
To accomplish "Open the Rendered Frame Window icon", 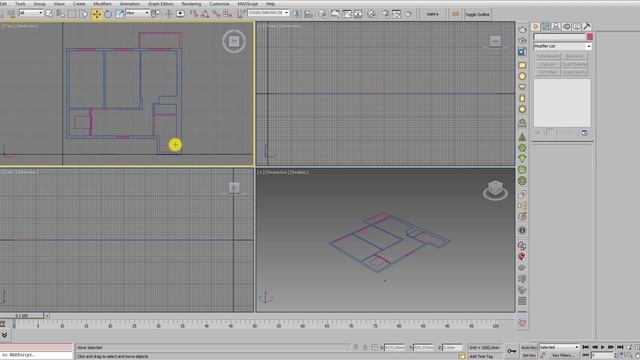I will click(x=397, y=14).
